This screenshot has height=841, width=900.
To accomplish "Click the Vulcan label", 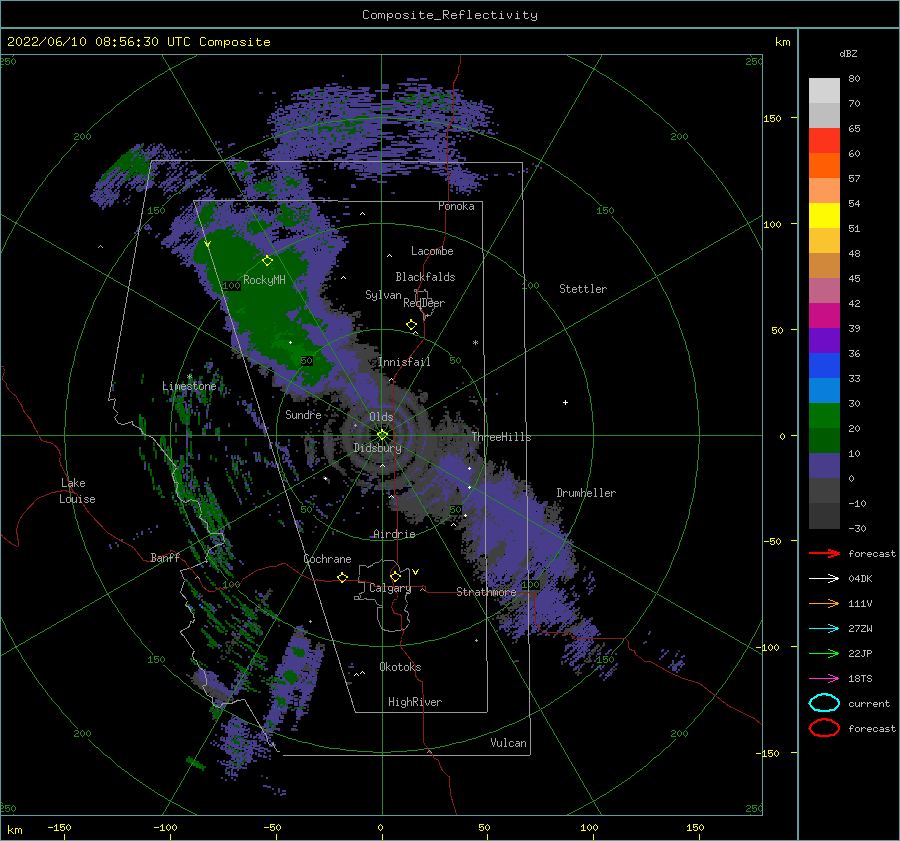I will point(509,743).
